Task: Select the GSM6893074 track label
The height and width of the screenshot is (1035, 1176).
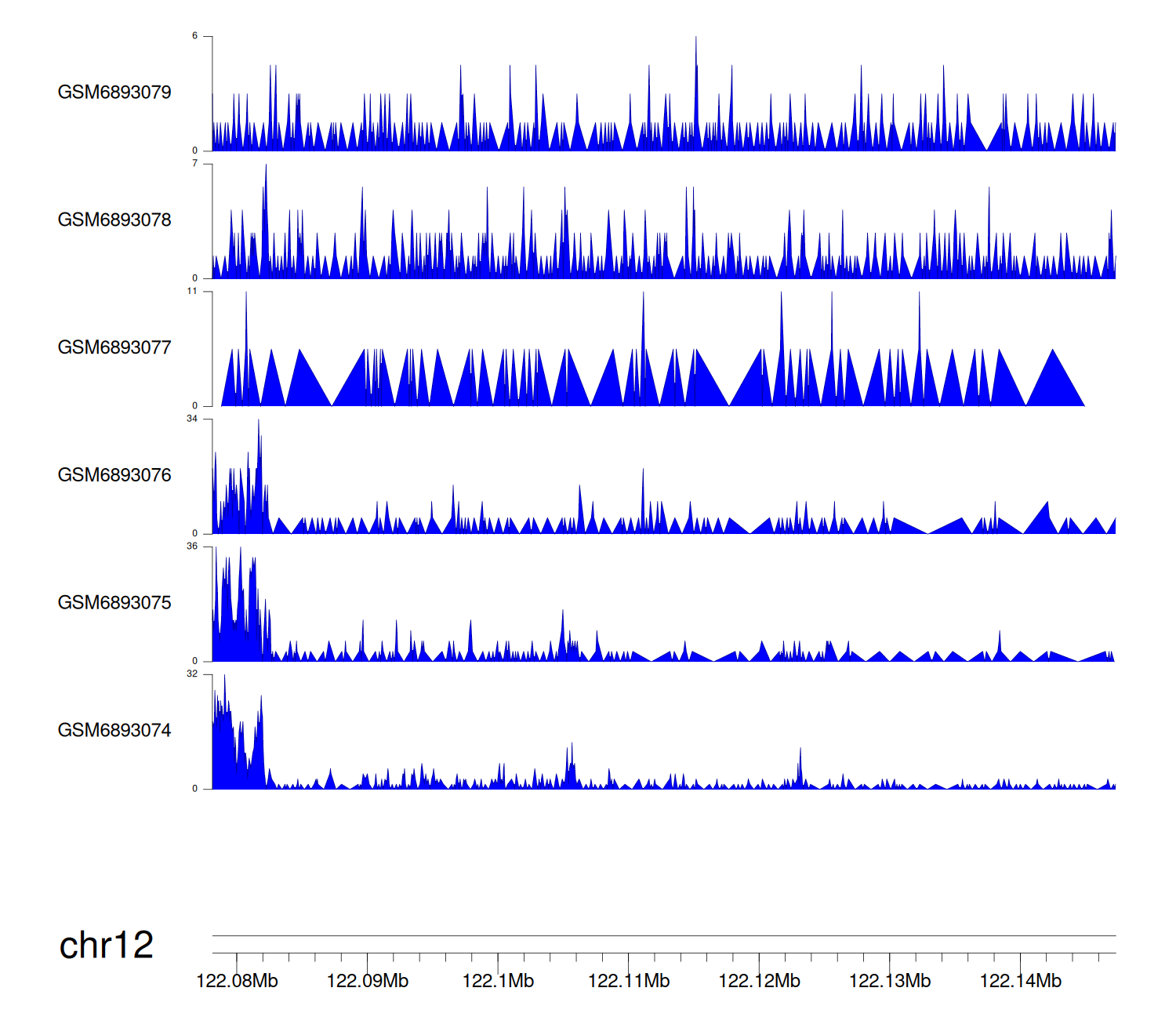Action: (x=114, y=731)
